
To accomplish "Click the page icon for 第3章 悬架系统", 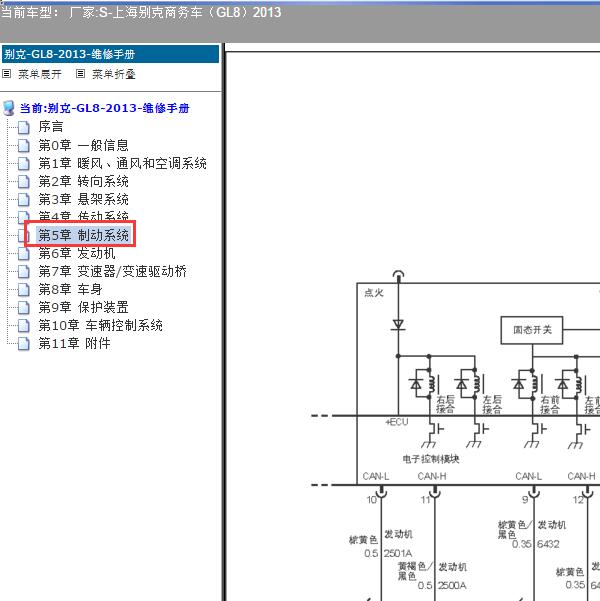I will (x=24, y=200).
